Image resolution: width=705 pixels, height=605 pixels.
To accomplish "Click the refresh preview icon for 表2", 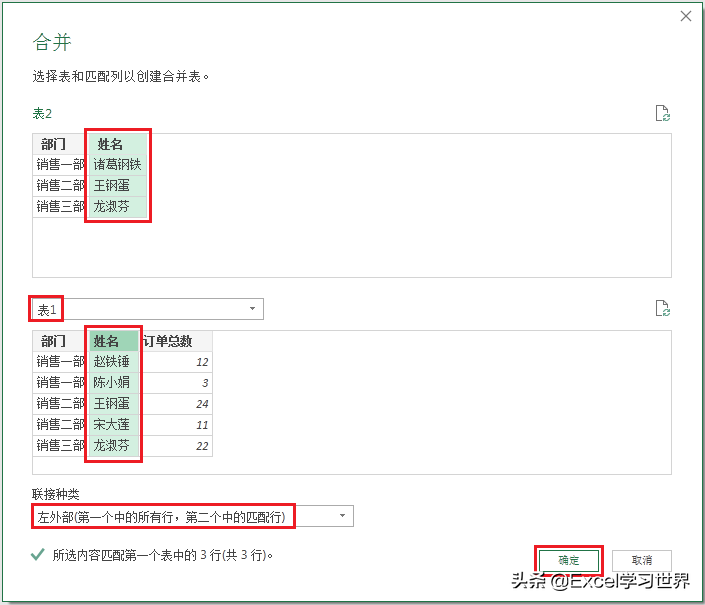I will coord(662,113).
